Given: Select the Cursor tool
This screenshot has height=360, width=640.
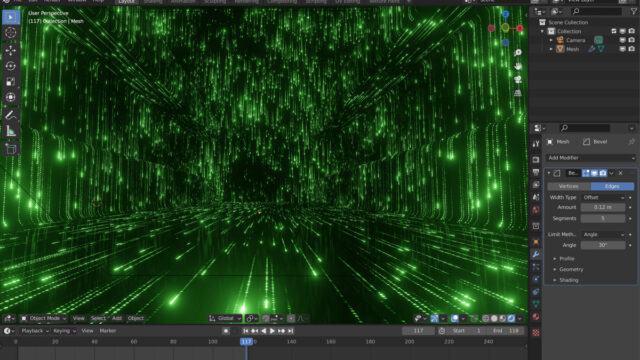Looking at the screenshot, I should pos(11,33).
